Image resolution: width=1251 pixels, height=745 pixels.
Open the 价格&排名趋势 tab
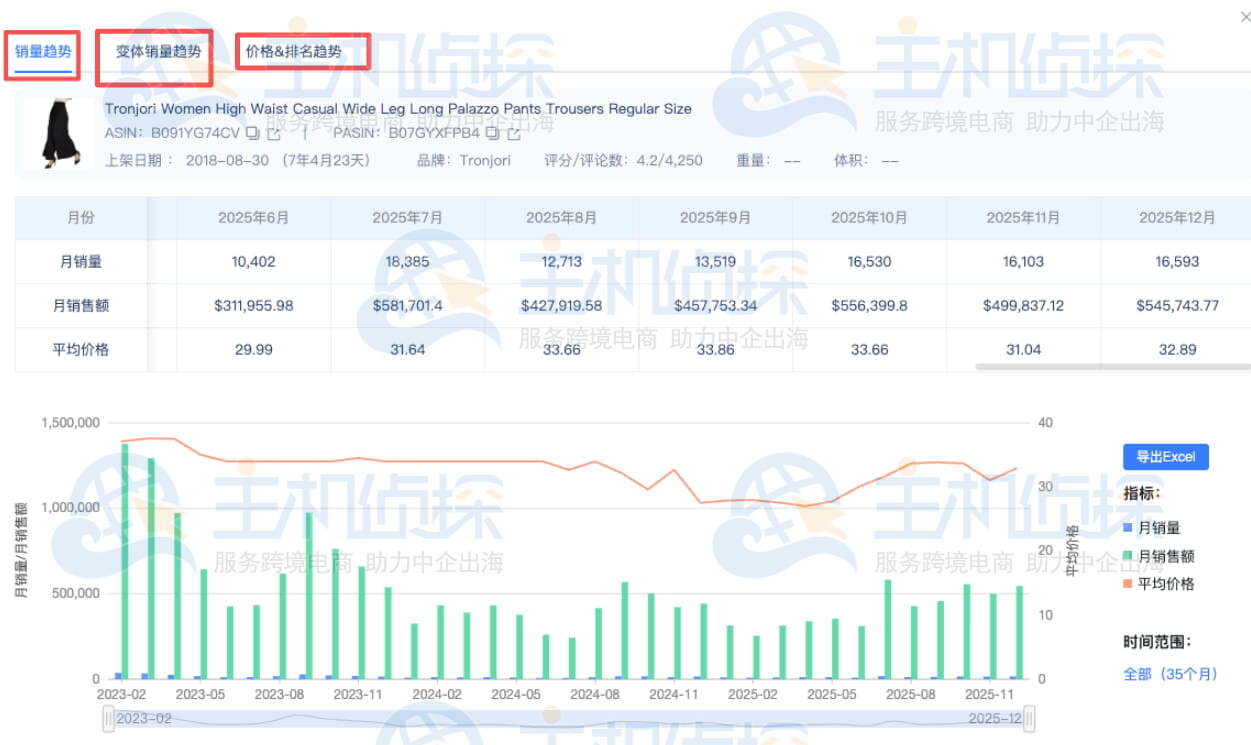coord(294,52)
